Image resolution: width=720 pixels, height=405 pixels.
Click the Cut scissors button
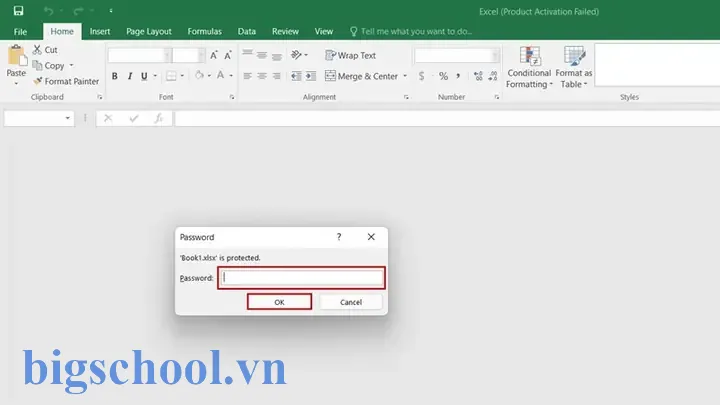(45, 50)
